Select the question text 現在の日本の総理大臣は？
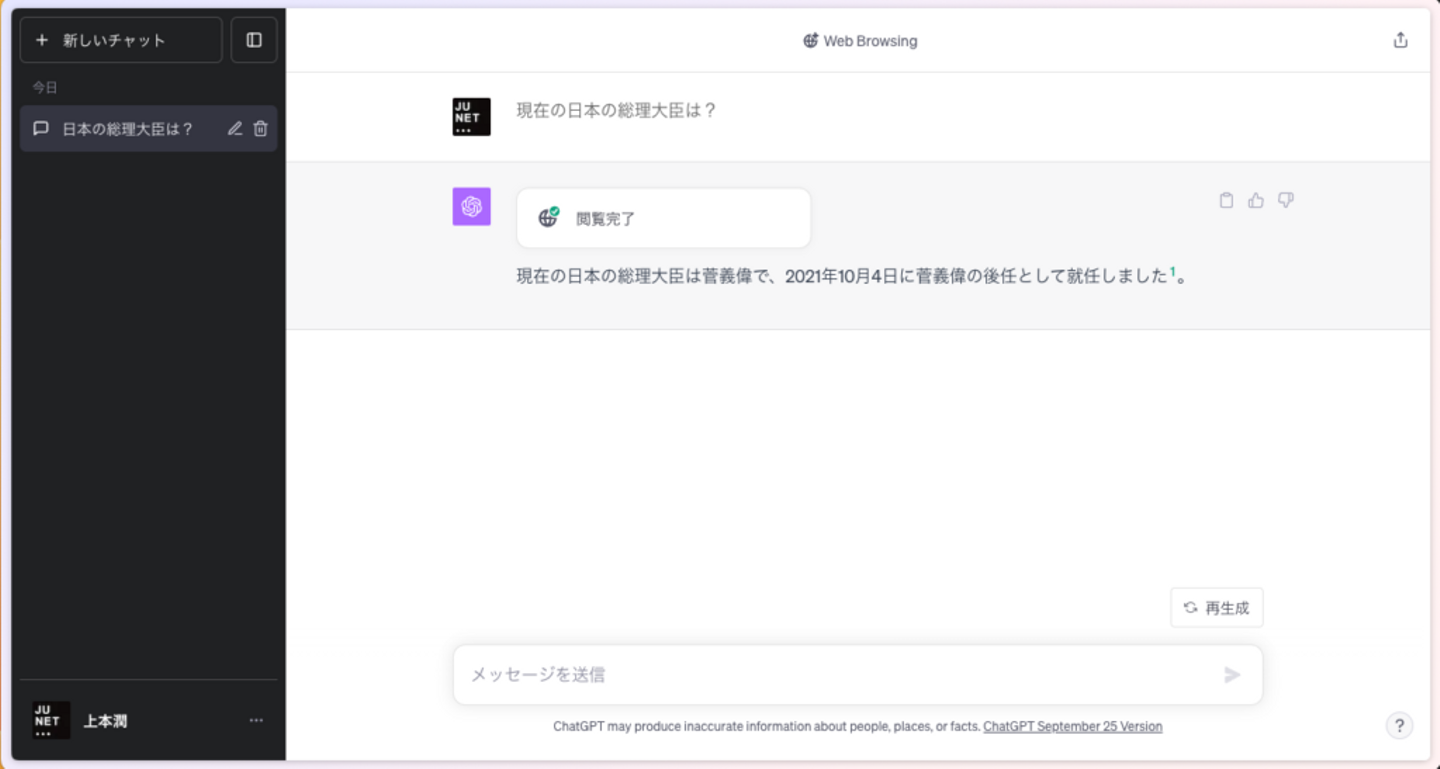1440x769 pixels. point(617,110)
